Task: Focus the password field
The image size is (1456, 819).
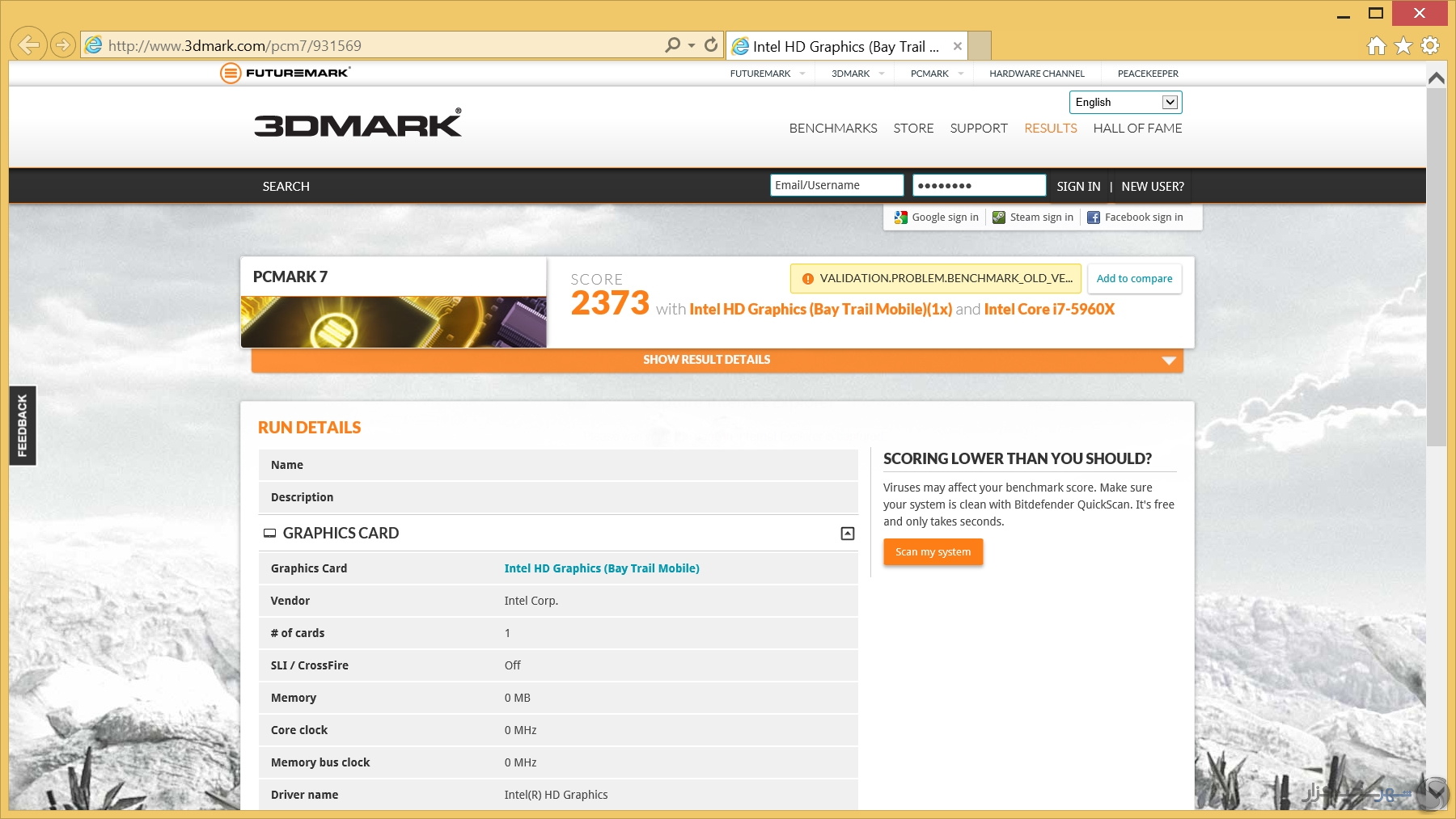Action: pos(979,185)
